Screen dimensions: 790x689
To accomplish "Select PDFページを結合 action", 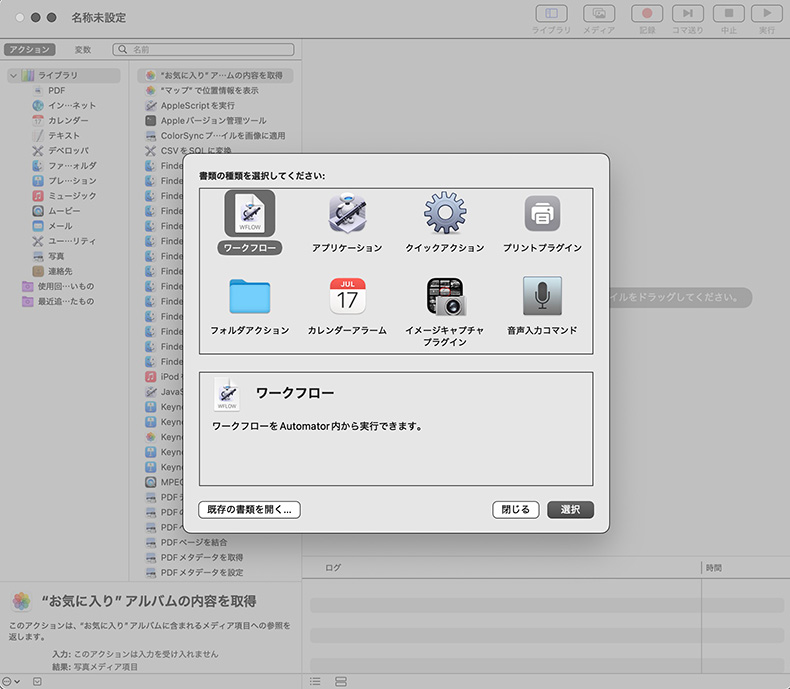I will [x=193, y=542].
